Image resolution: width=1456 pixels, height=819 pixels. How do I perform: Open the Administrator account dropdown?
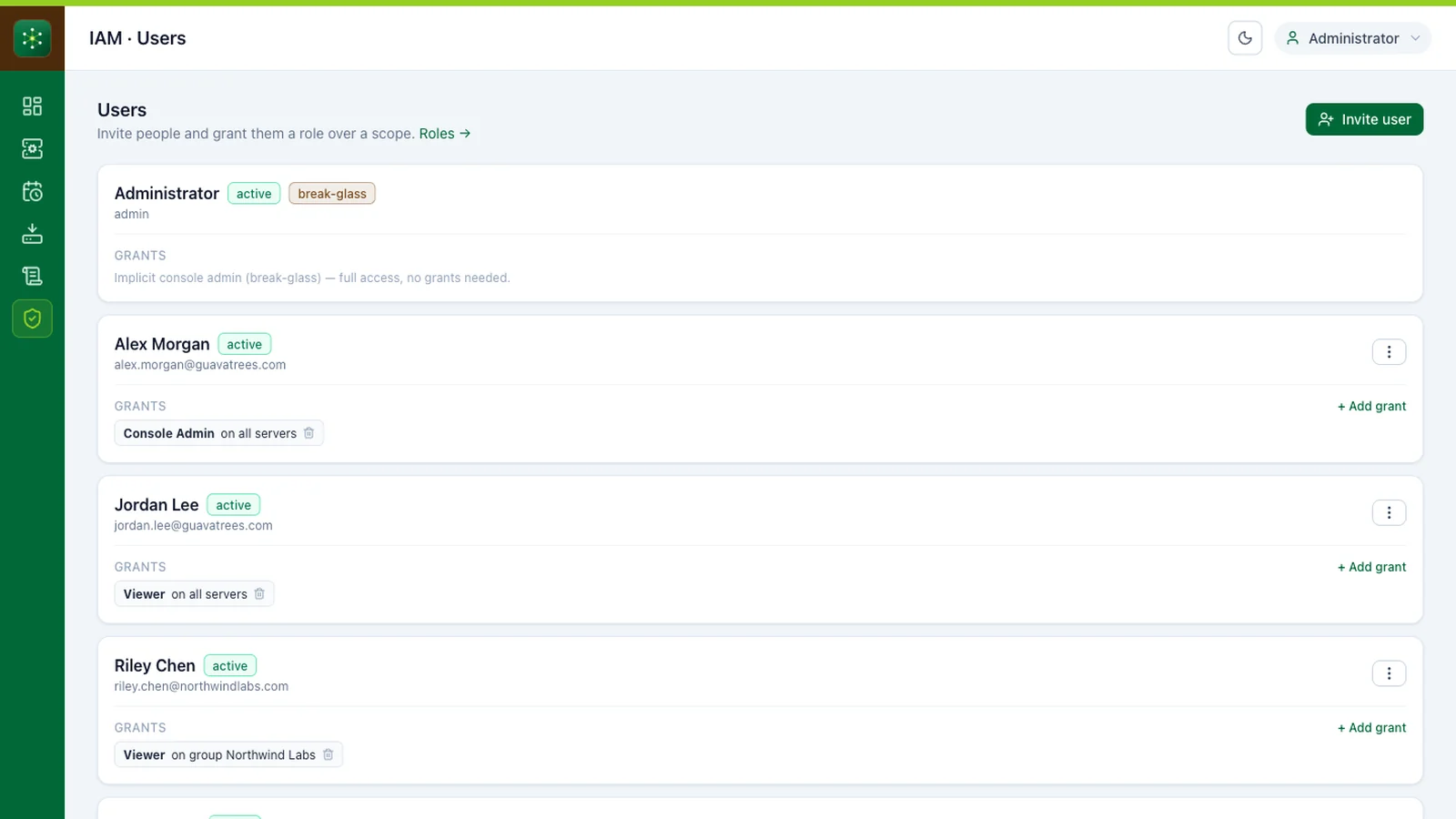[x=1353, y=38]
